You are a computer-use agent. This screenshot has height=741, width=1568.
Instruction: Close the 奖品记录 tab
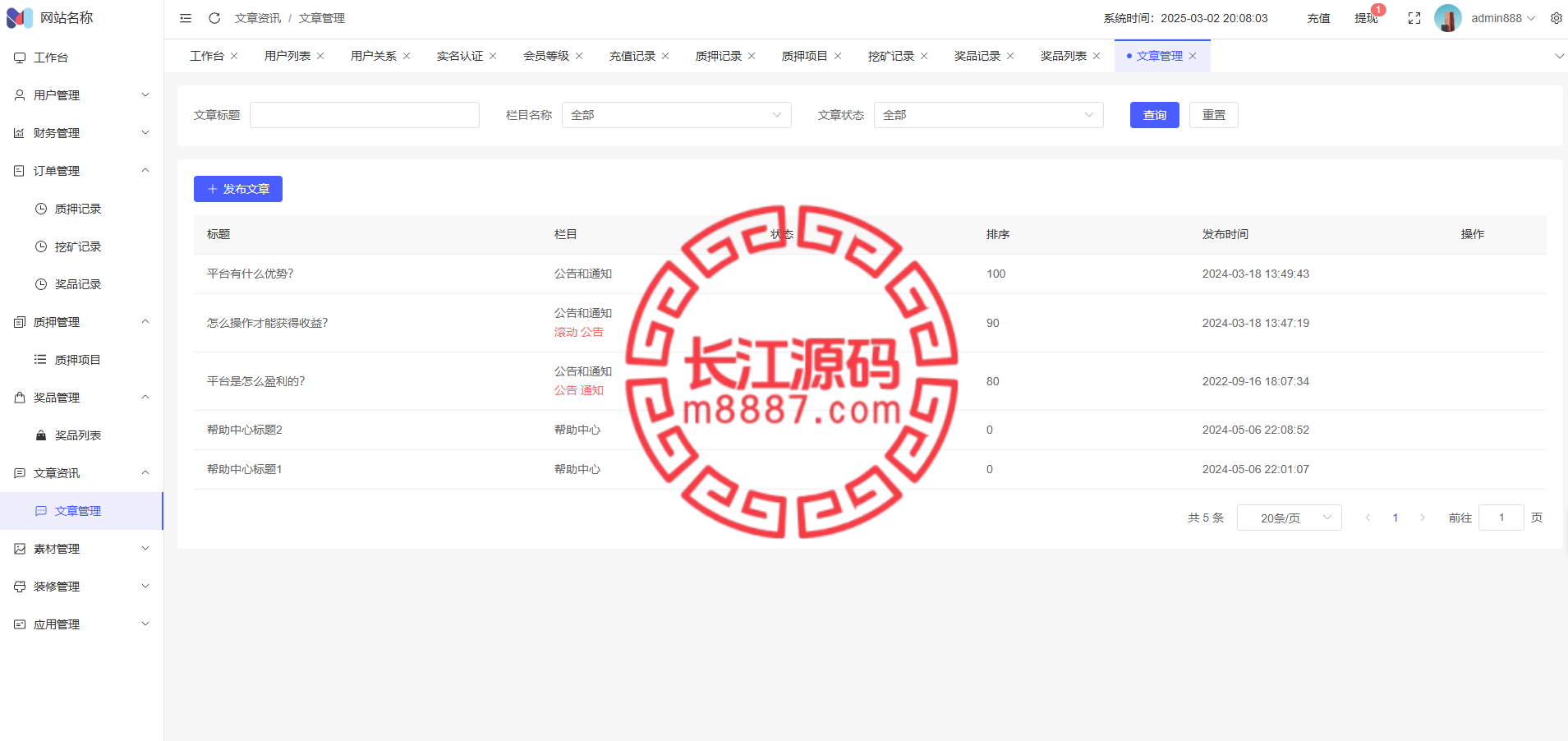(x=1010, y=56)
